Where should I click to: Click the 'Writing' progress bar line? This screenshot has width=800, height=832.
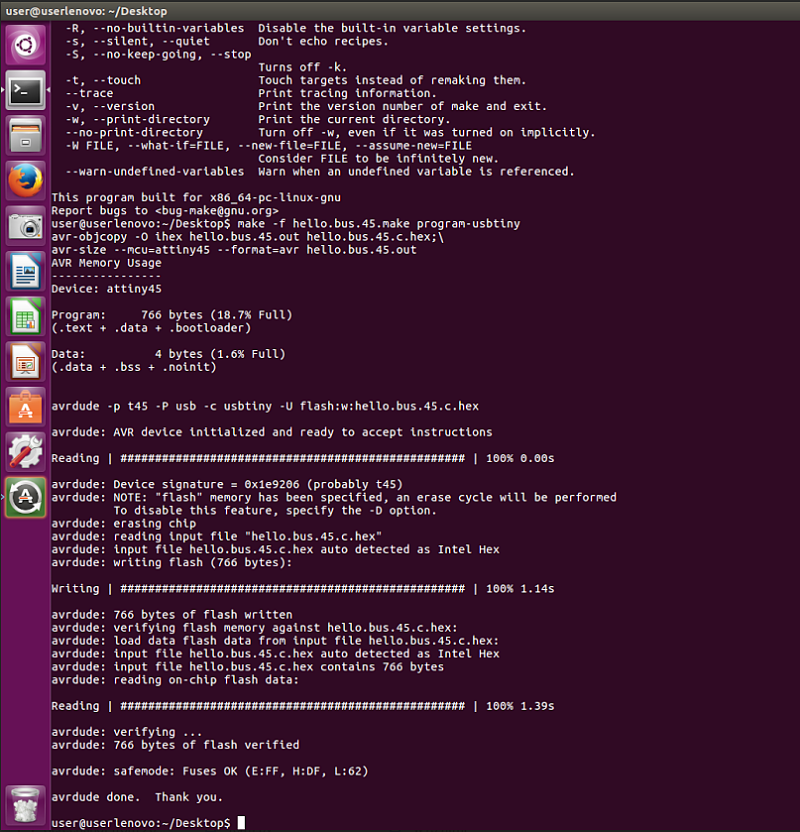(x=302, y=588)
